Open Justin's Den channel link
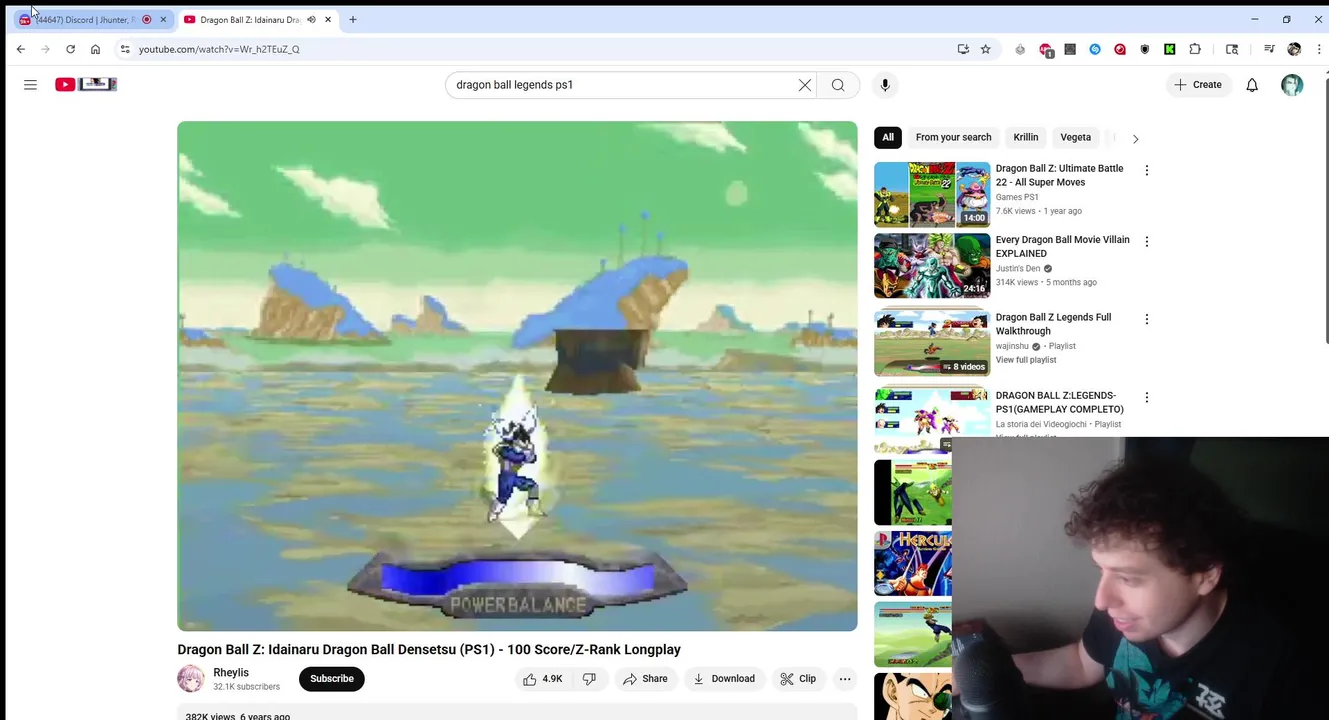The height and width of the screenshot is (720, 1329). 1018,268
